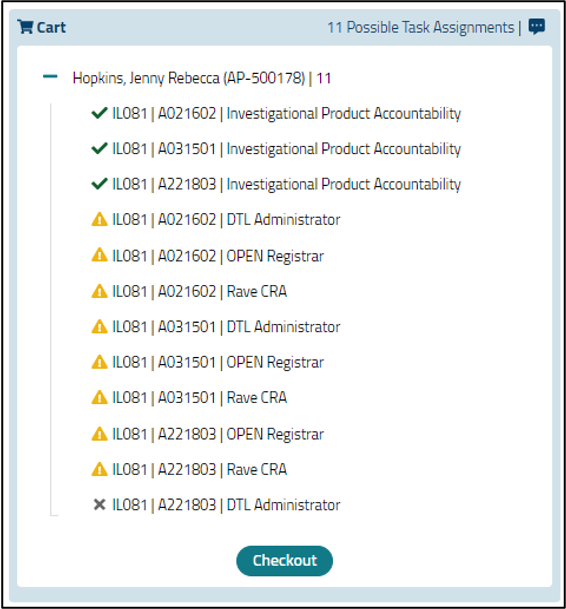This screenshot has width=566, height=609.
Task: Select 'IL081 | A021602 | OPEN Registrar' text
Action: [218, 256]
